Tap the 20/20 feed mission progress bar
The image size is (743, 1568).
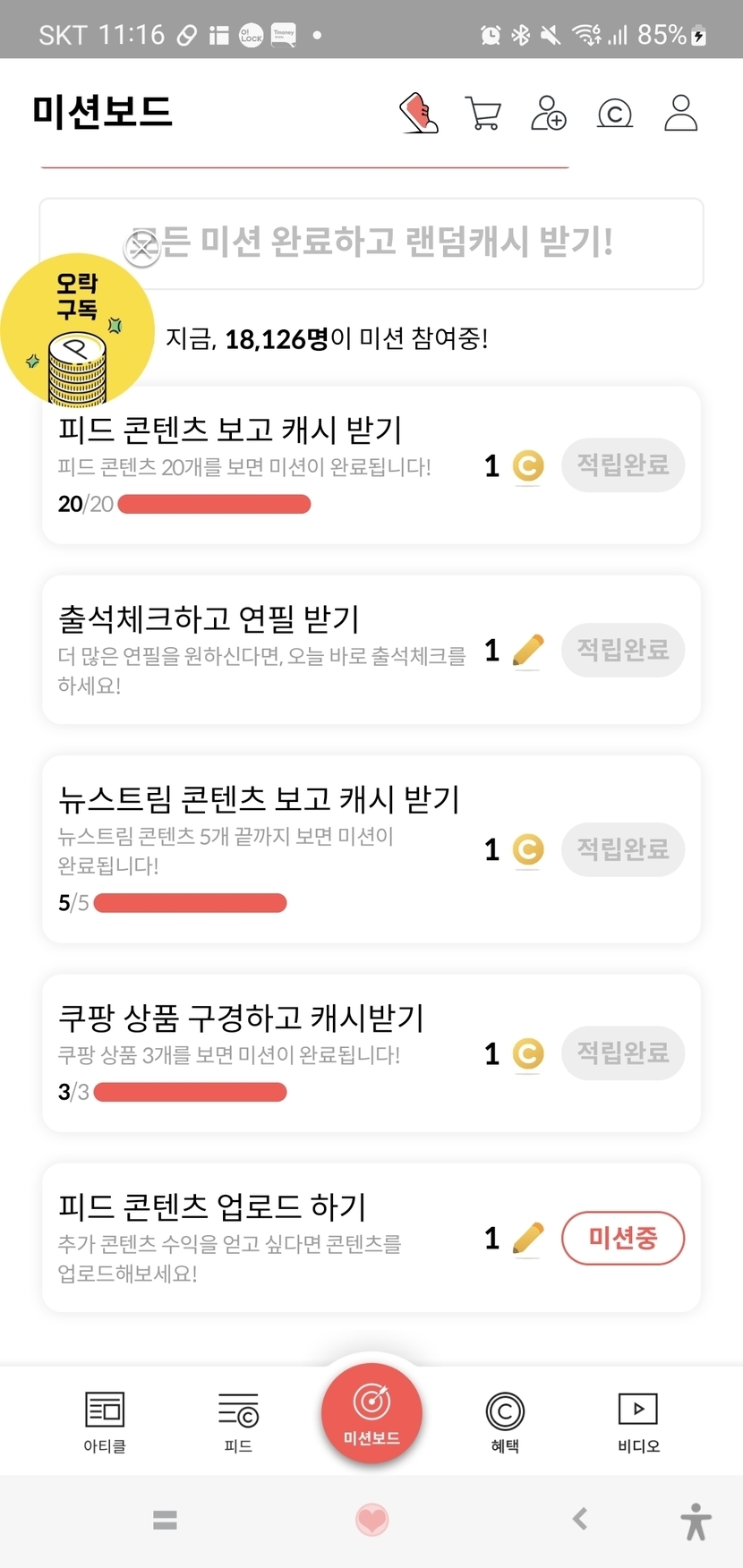coord(214,505)
